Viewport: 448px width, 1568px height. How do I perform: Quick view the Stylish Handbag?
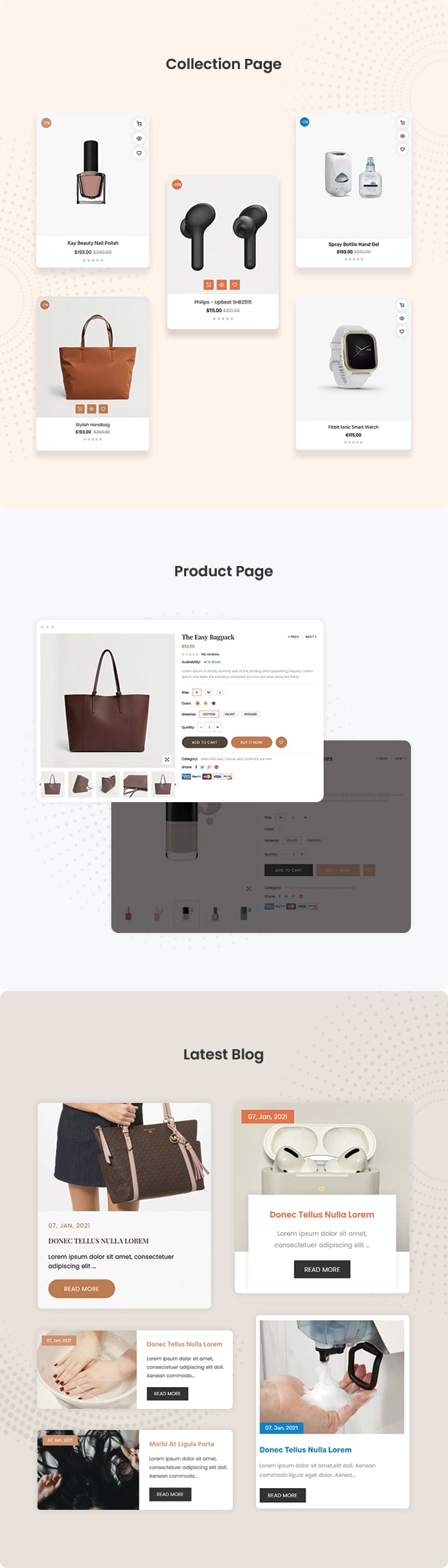pyautogui.click(x=92, y=409)
